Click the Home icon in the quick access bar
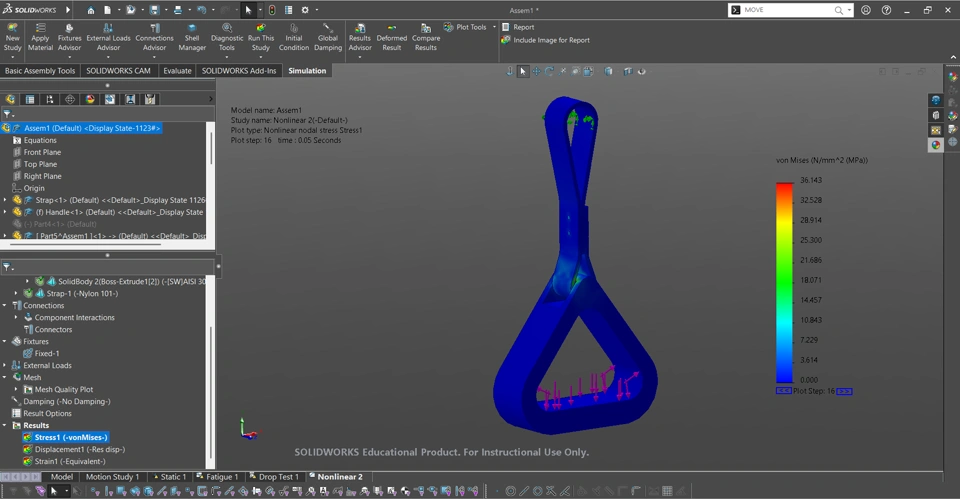 coord(91,10)
